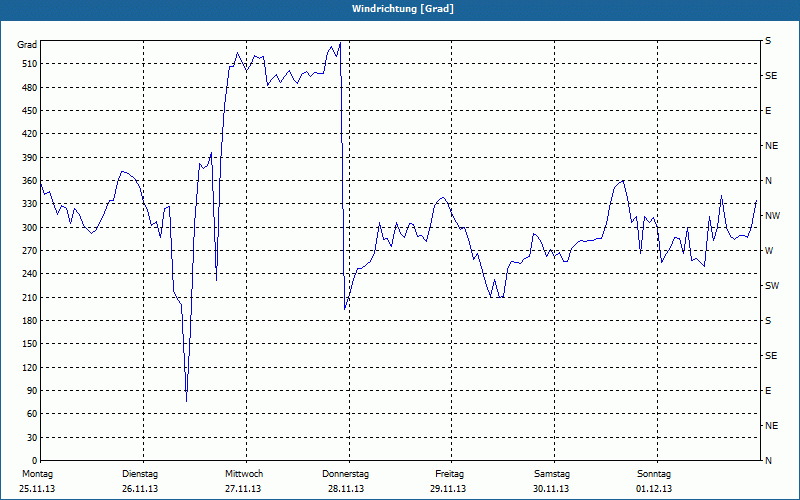
Task: Pick the 420 degree axis label
Action: (29, 134)
